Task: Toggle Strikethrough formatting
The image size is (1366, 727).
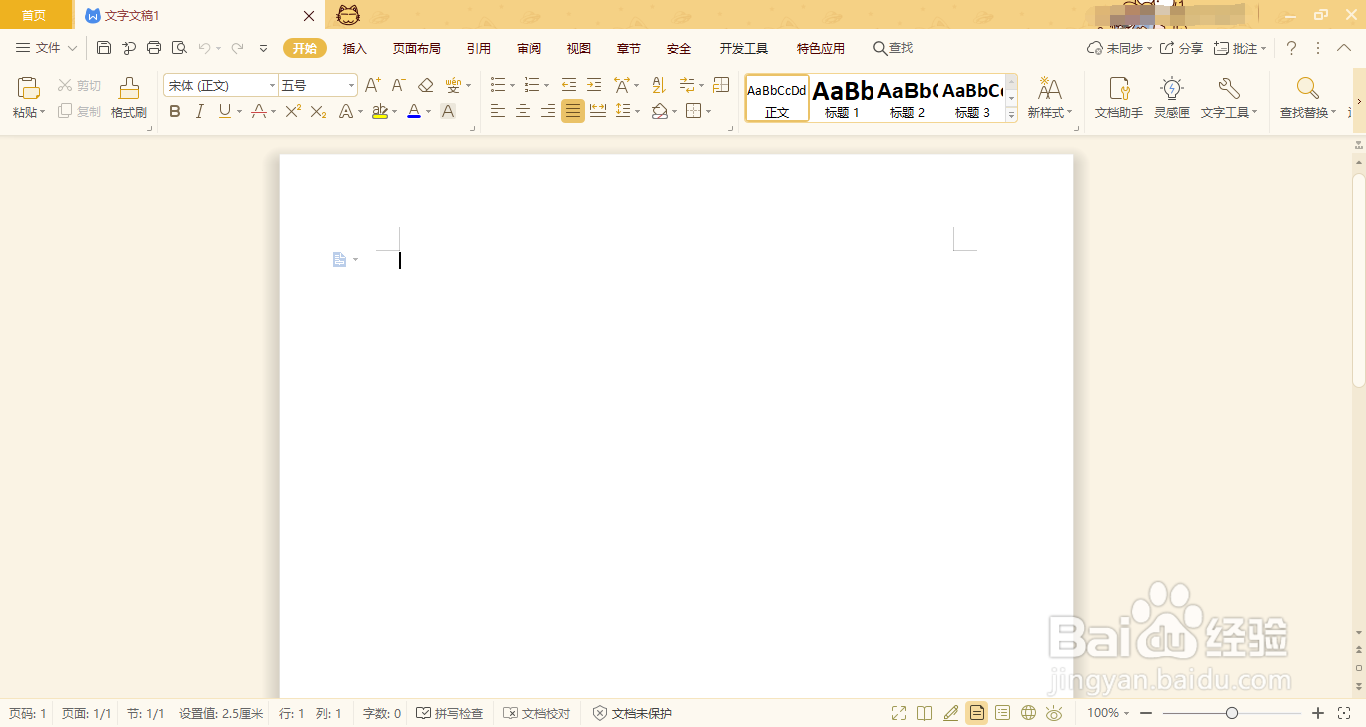Action: [259, 112]
